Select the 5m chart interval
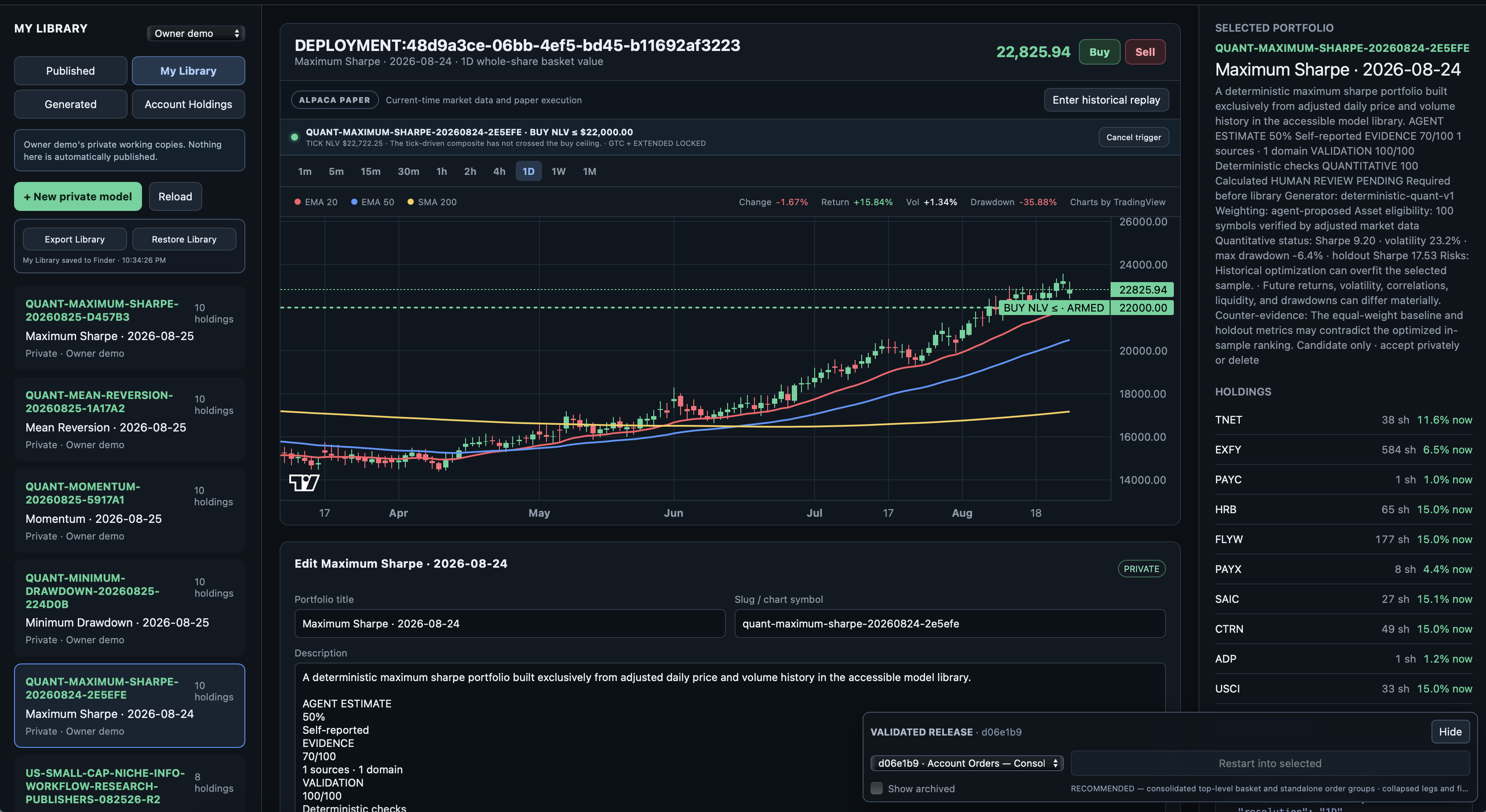The height and width of the screenshot is (812, 1486). tap(336, 171)
